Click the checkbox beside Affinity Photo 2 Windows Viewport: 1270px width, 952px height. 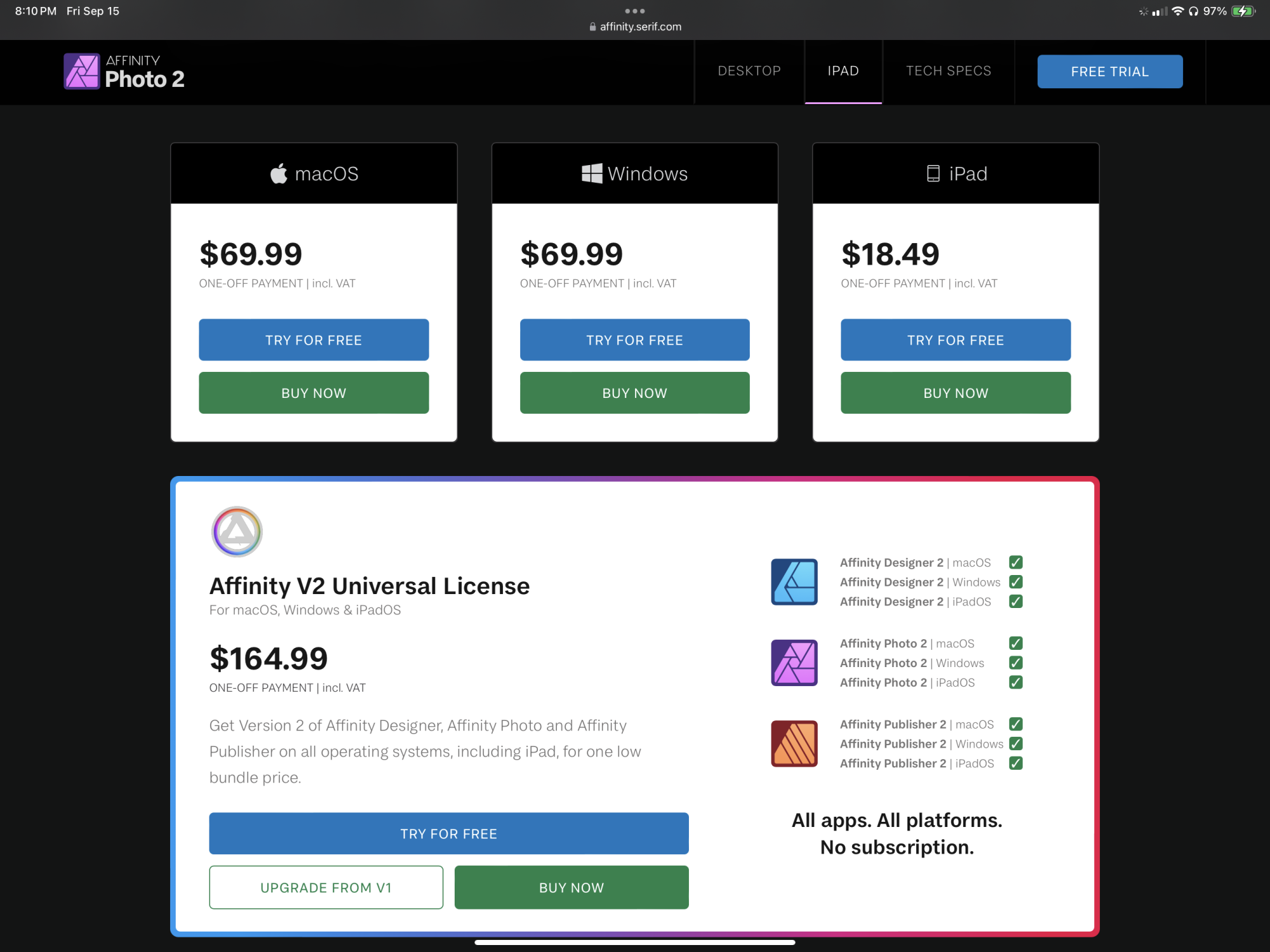(x=1015, y=663)
